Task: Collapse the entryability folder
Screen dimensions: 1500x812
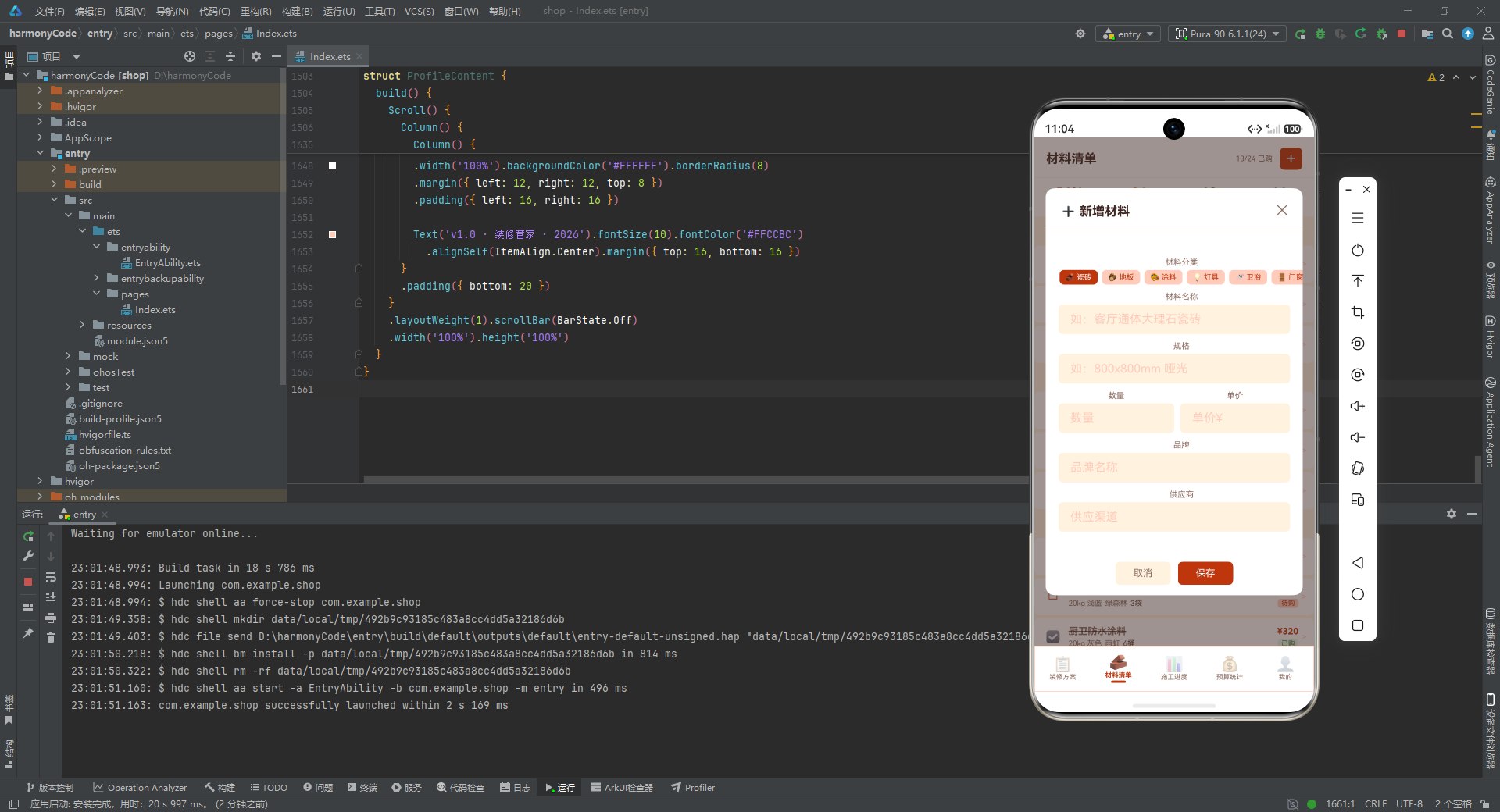Action: pos(96,247)
